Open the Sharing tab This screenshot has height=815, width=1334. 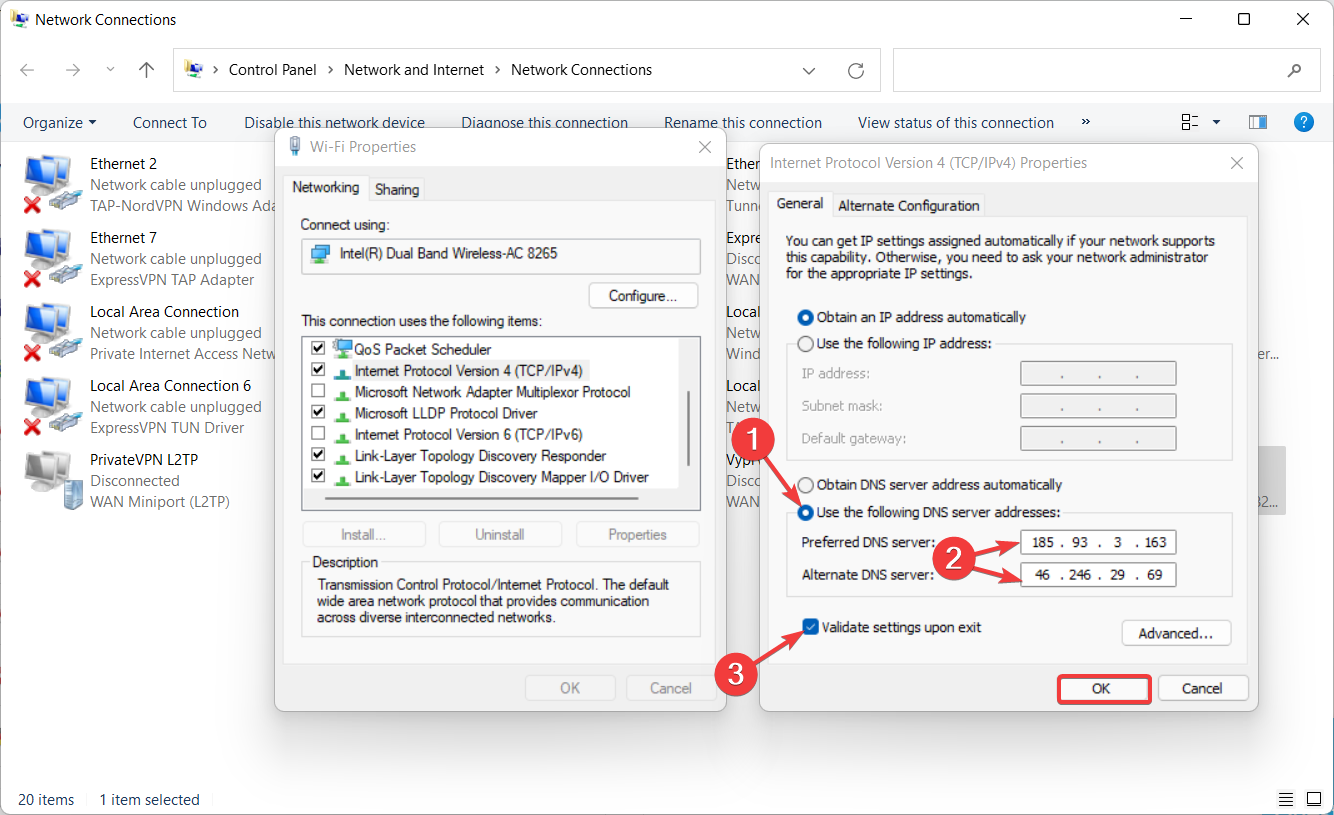click(x=397, y=189)
